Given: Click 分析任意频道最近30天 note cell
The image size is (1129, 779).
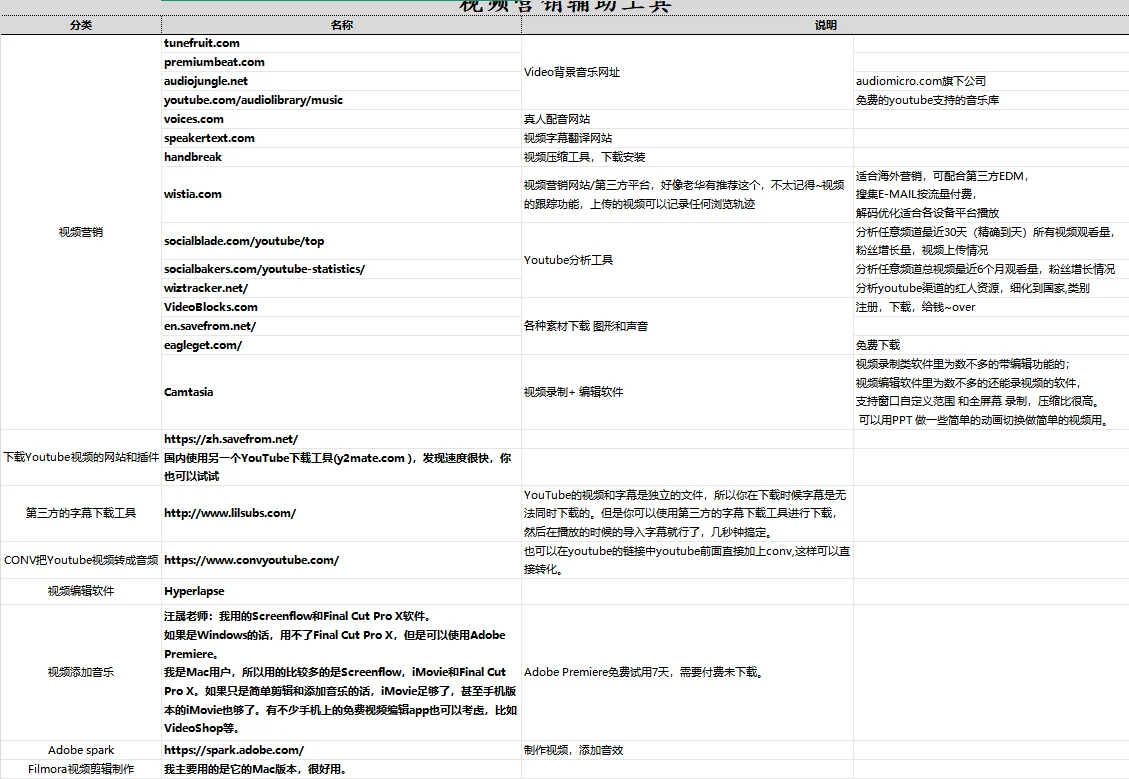Looking at the screenshot, I should coord(991,241).
